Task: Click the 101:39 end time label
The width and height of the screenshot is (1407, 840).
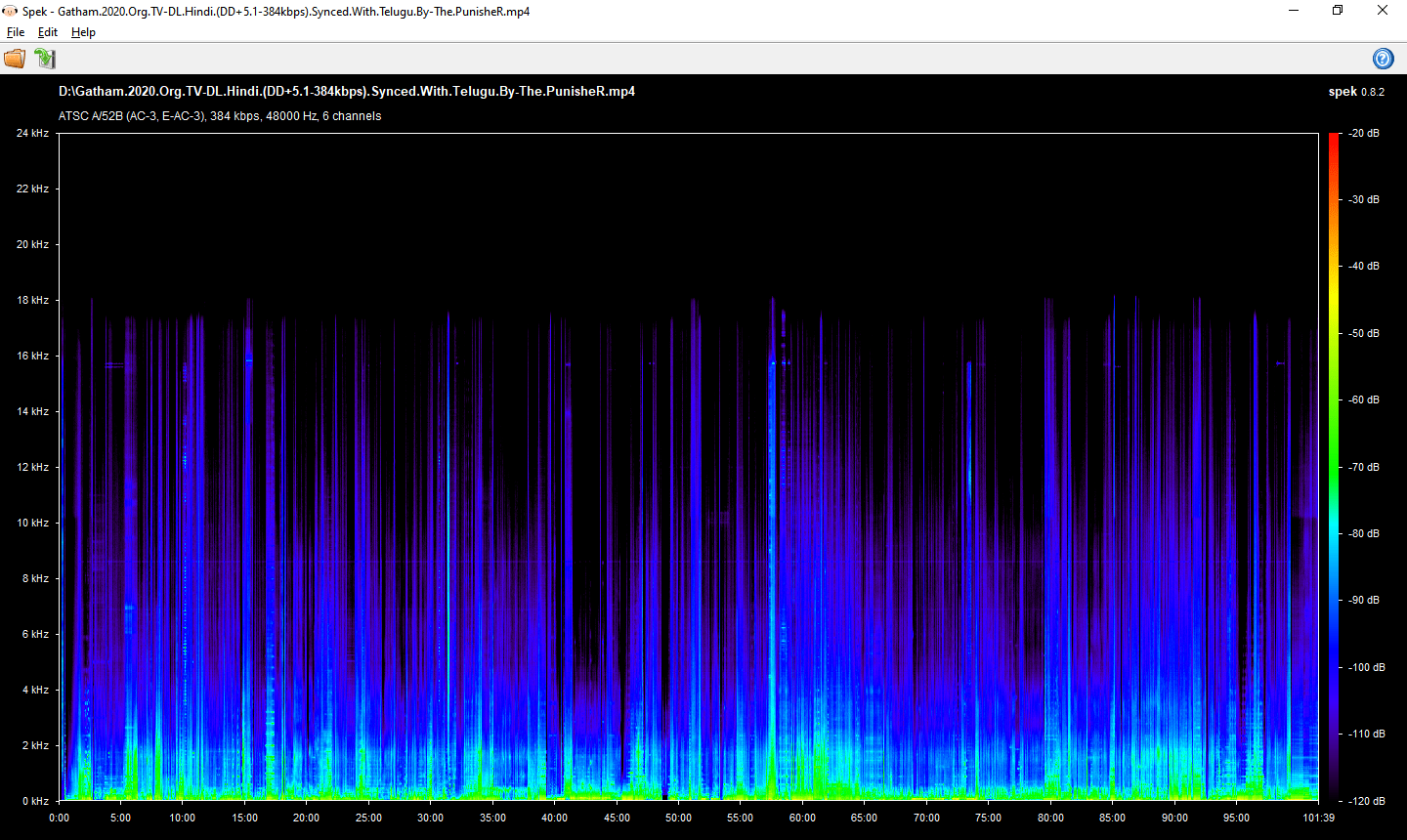Action: [1318, 819]
